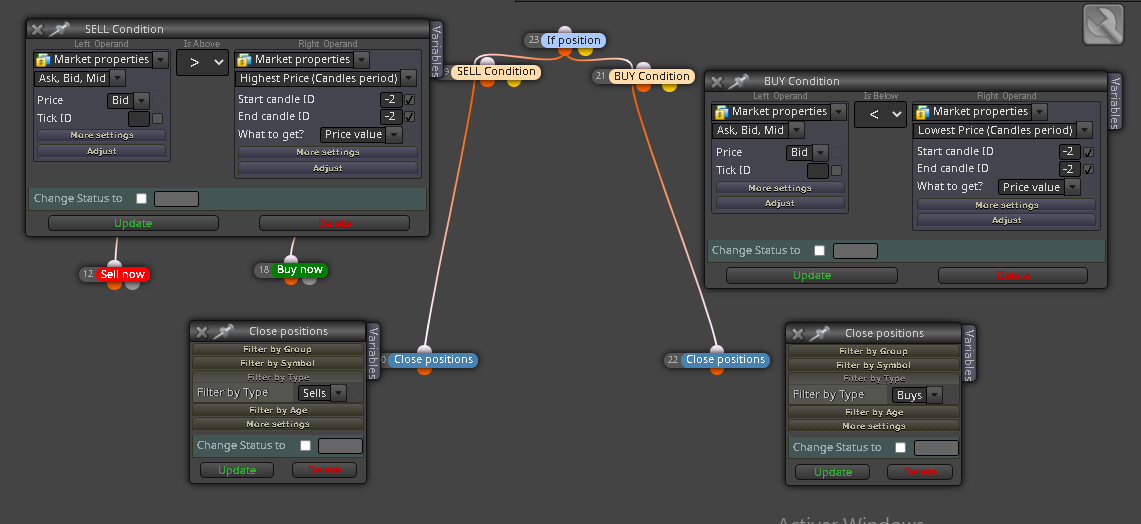This screenshot has height=524, width=1141.
Task: Open Variables tab of SELL Condition panel
Action: click(435, 49)
